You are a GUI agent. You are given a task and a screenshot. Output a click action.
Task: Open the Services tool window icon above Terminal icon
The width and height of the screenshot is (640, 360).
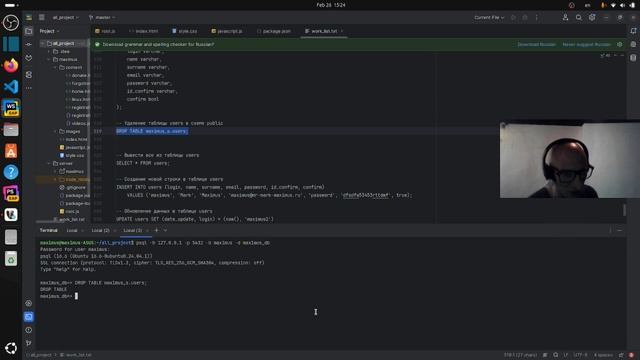[x=29, y=303]
